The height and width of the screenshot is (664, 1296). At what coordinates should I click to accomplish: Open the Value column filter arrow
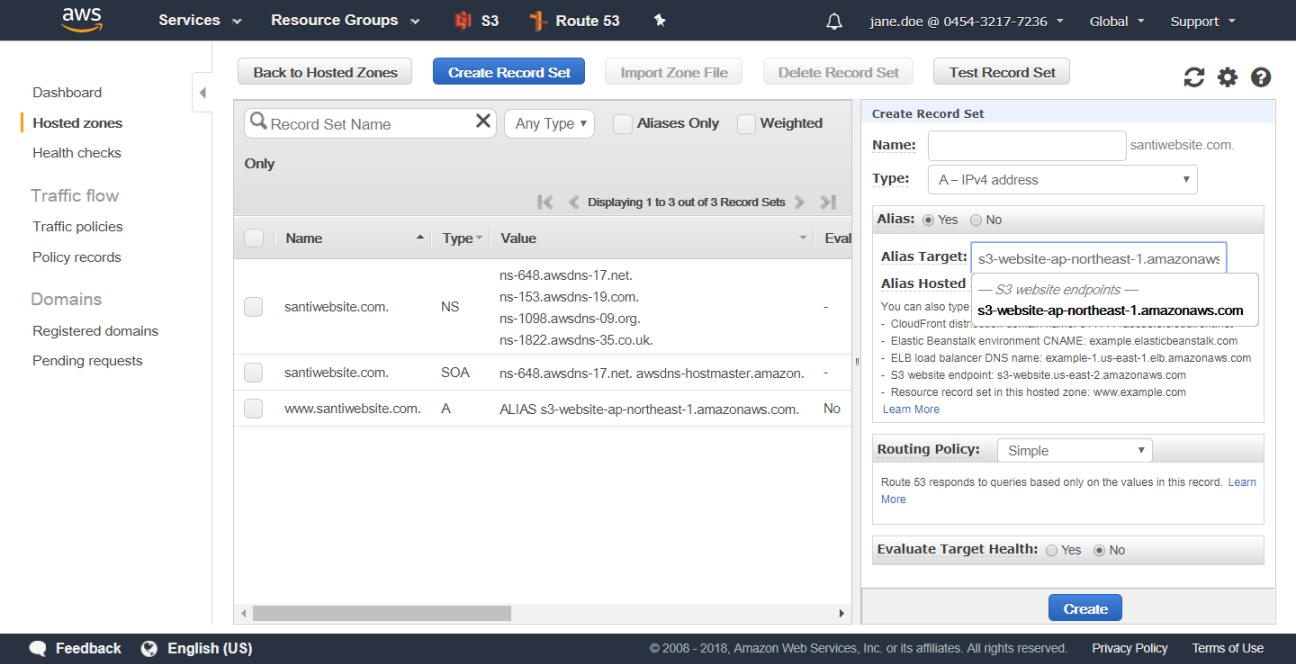803,238
